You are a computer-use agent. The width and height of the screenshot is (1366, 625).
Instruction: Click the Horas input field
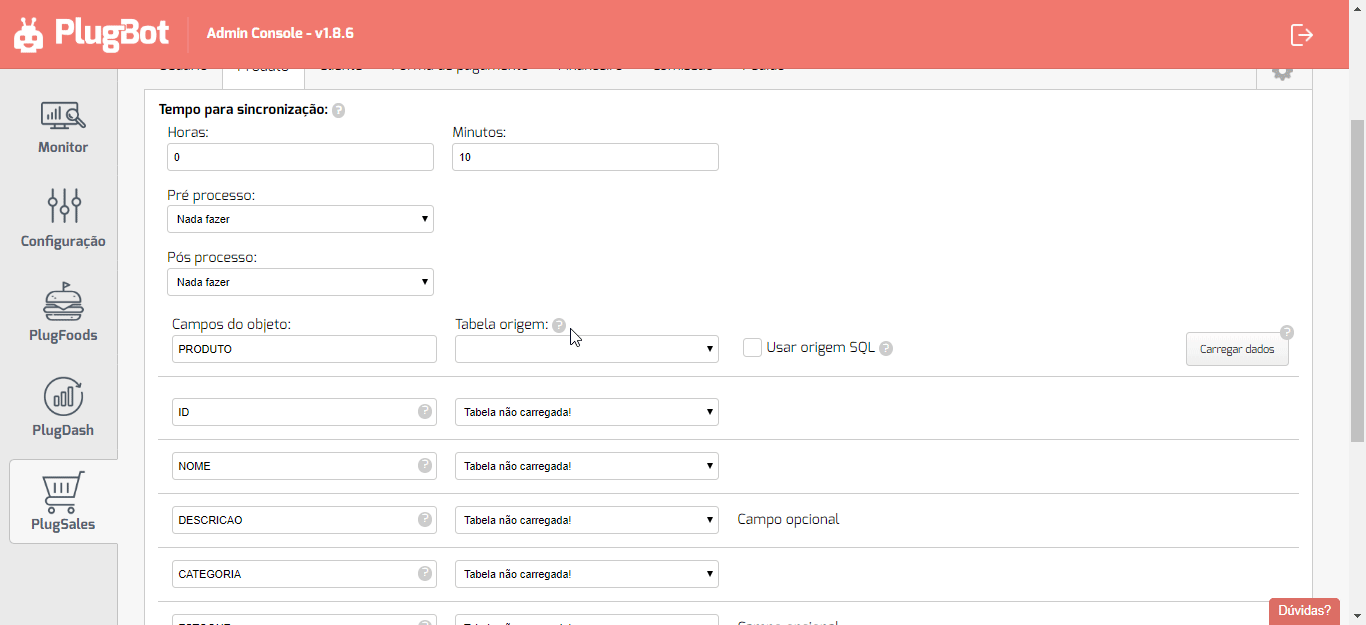(x=300, y=157)
